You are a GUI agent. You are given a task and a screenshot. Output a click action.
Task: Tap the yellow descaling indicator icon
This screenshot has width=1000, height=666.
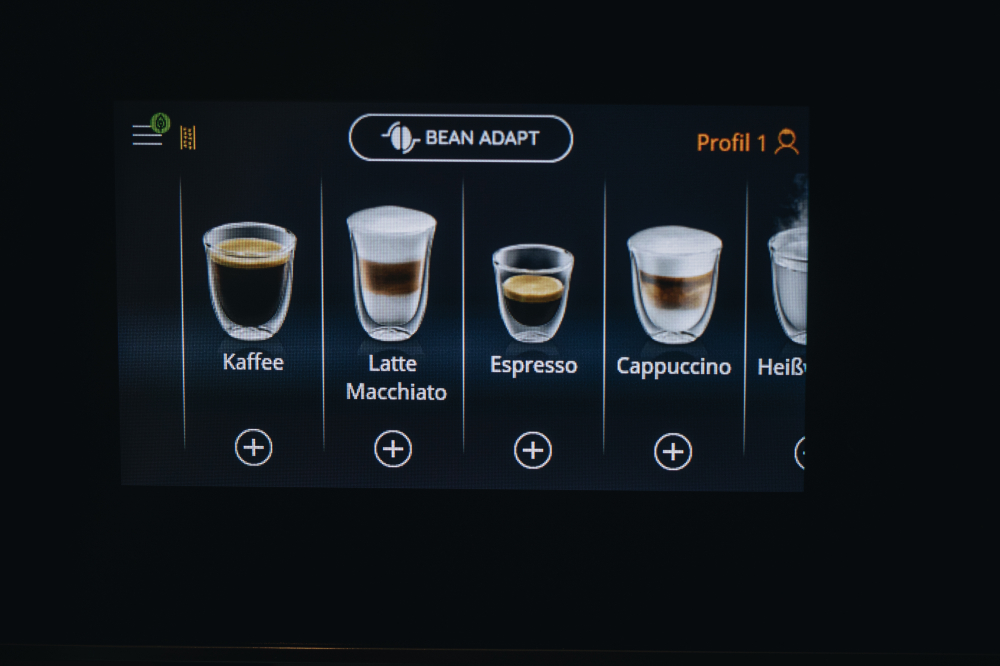[188, 137]
